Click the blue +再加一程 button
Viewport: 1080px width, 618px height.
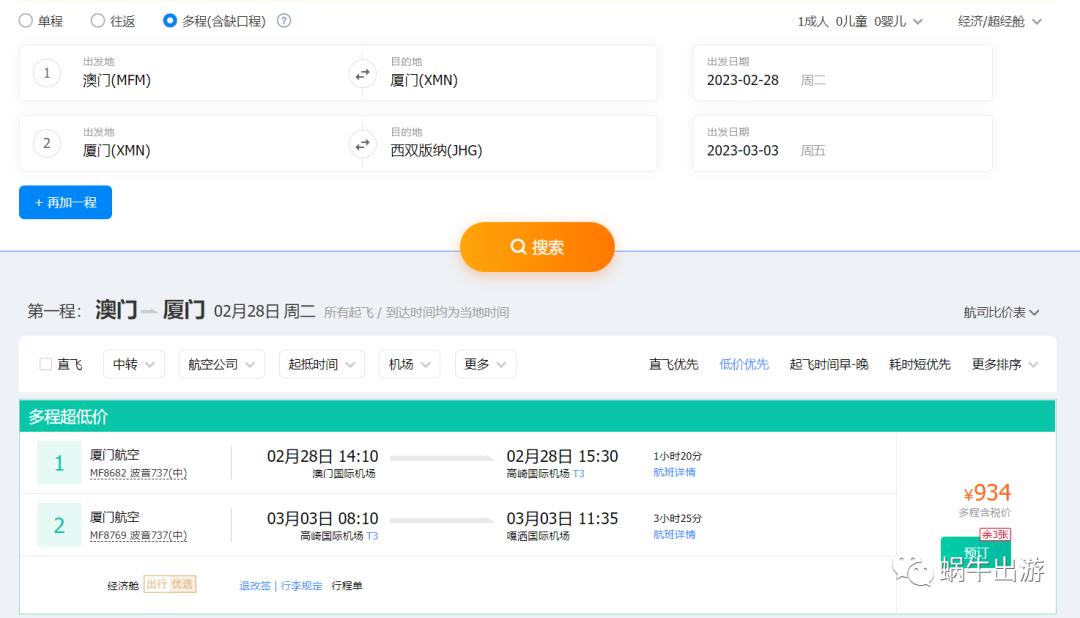pos(65,202)
